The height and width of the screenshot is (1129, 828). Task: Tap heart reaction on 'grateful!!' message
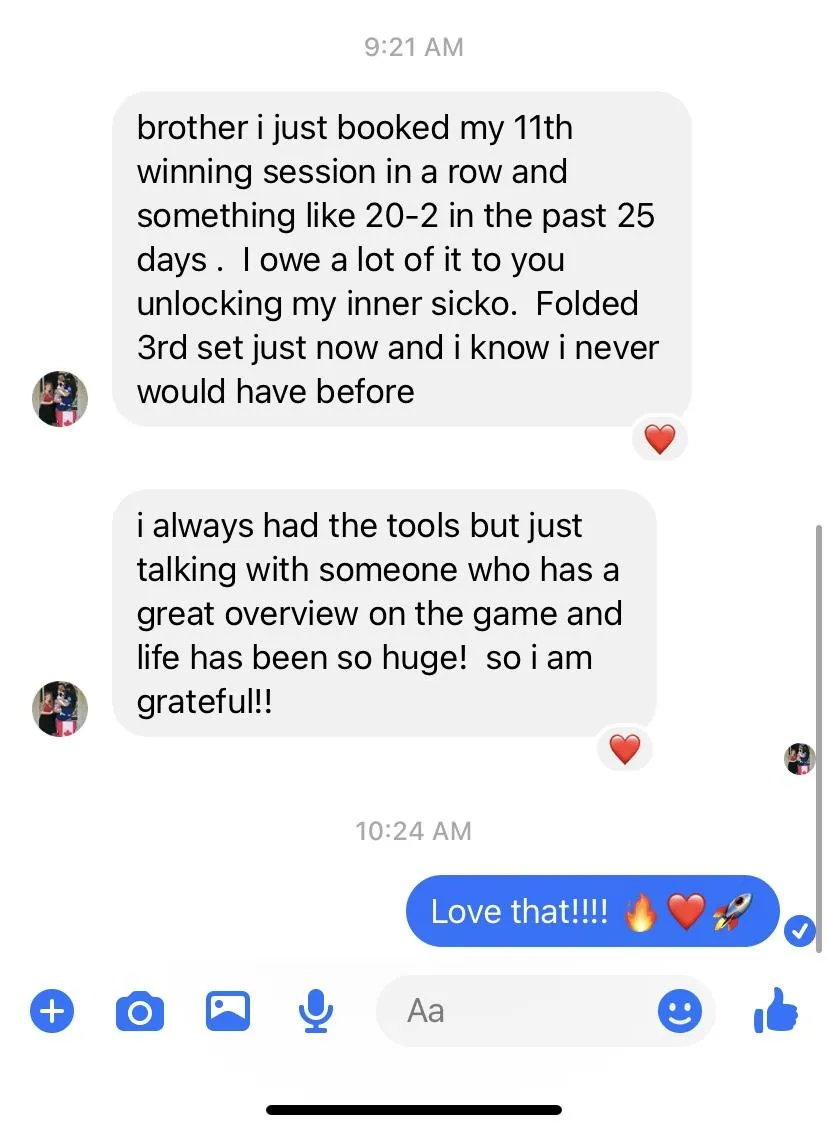624,749
